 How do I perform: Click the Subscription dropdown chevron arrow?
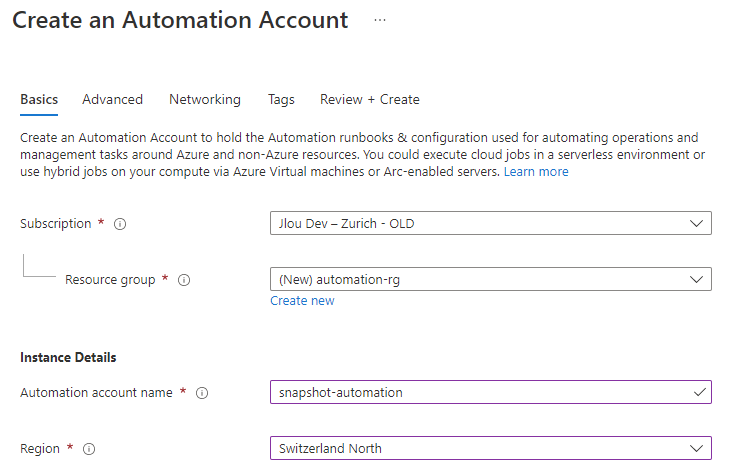[x=696, y=223]
